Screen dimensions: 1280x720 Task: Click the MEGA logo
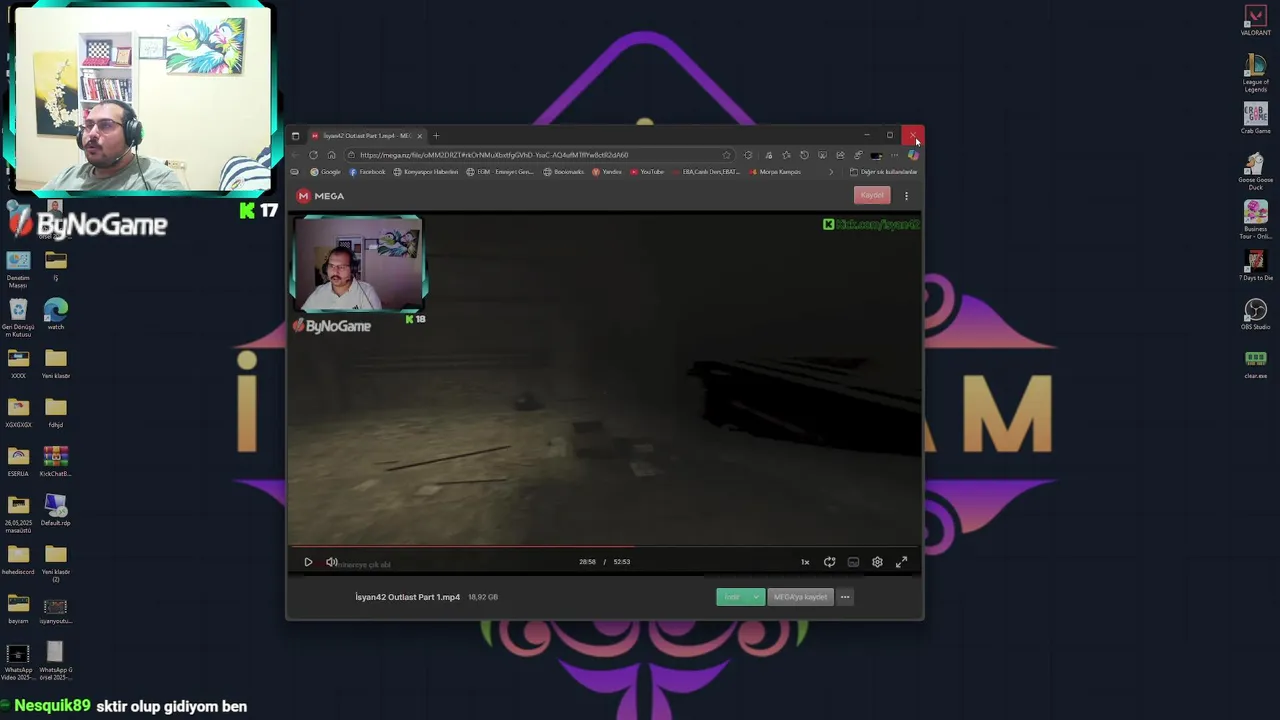(321, 196)
